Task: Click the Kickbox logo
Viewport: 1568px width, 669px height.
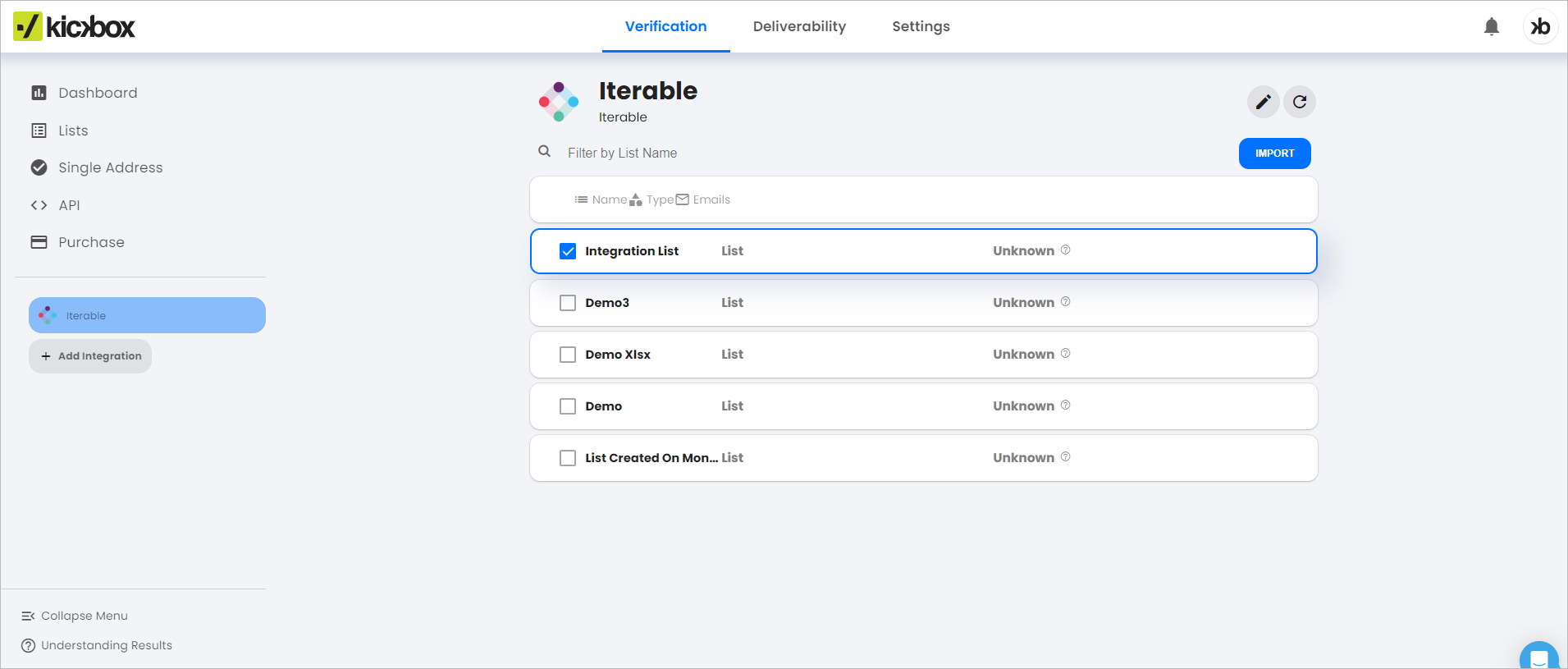Action: click(74, 26)
